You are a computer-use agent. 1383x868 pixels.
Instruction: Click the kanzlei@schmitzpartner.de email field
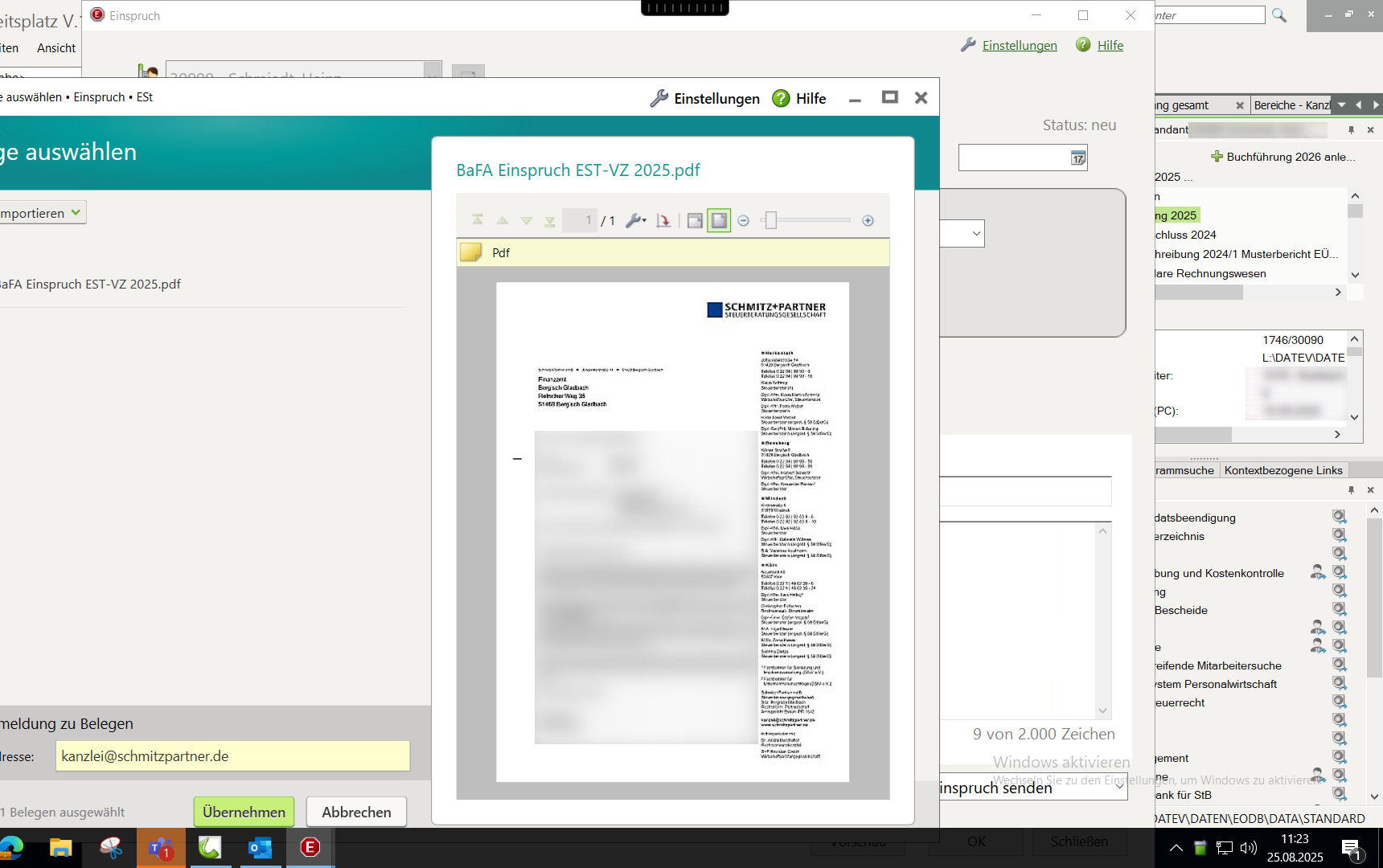232,756
